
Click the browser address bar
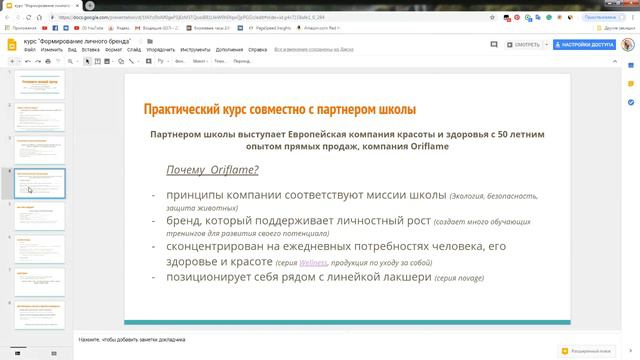[269, 18]
